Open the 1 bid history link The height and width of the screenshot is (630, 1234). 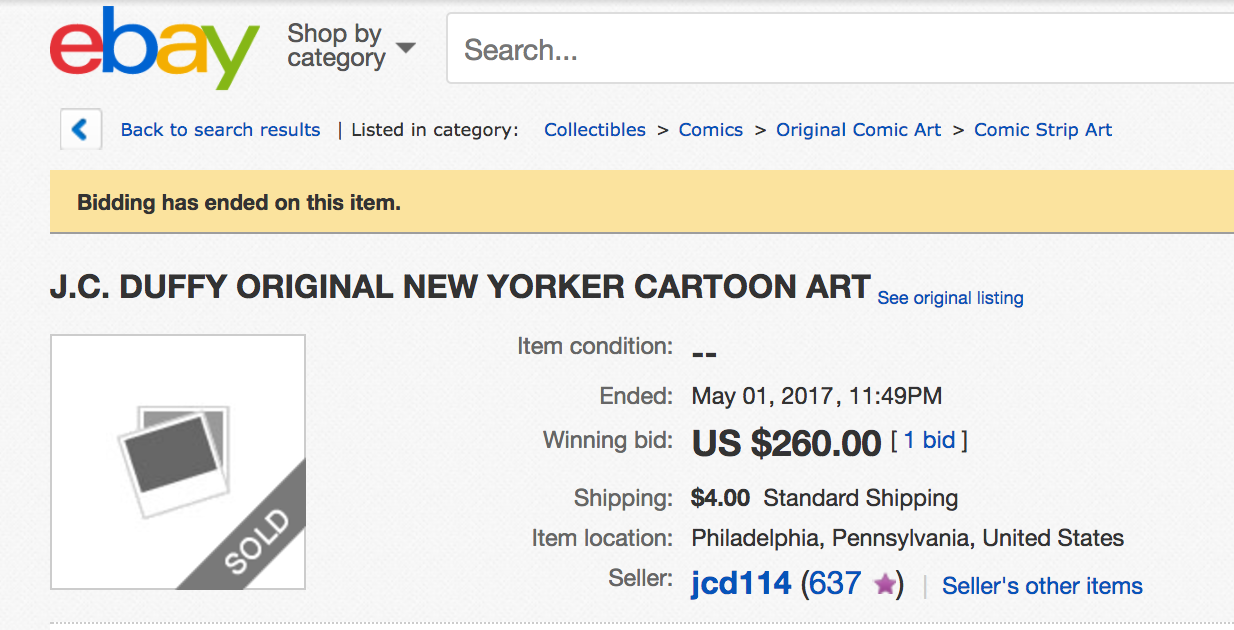930,440
